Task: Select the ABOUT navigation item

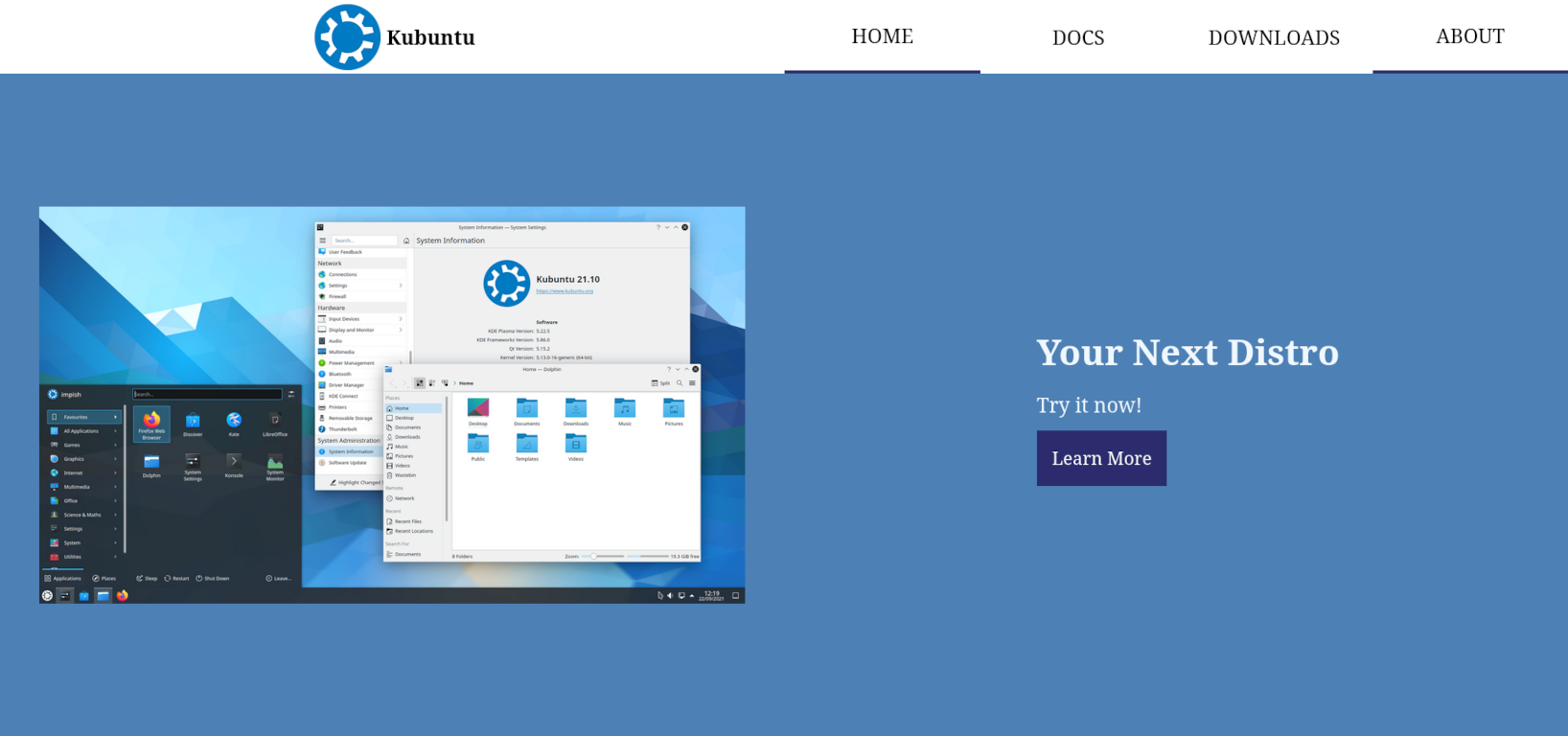Action: [1470, 36]
